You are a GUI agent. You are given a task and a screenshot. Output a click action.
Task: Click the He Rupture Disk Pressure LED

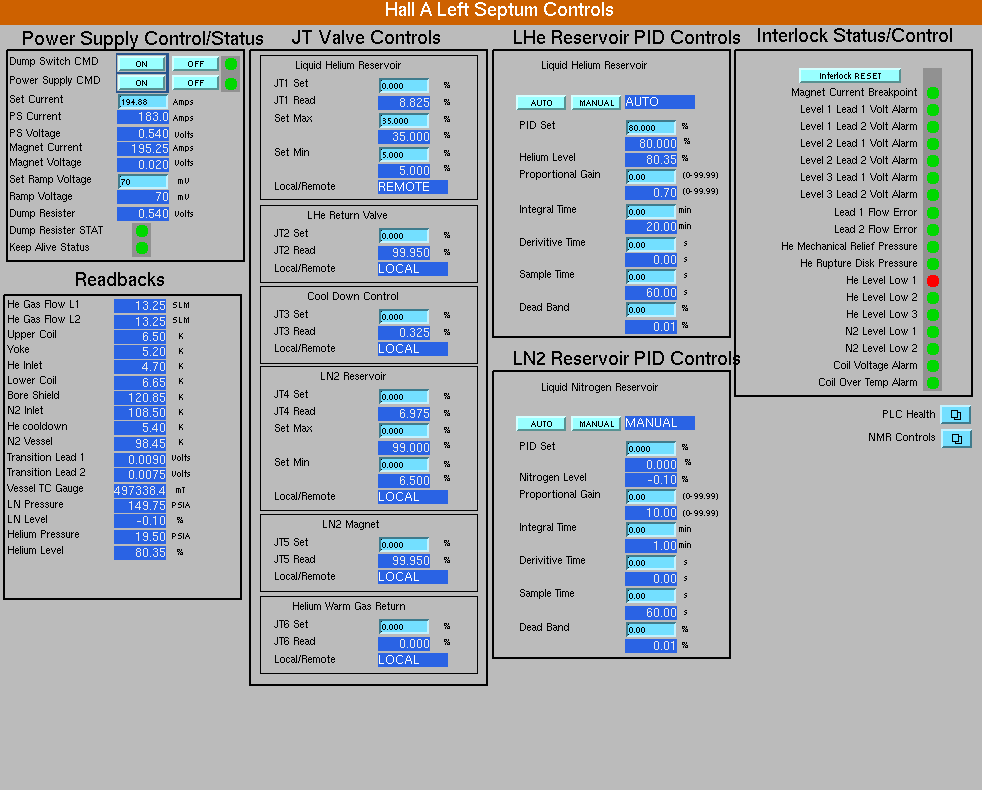(x=933, y=264)
